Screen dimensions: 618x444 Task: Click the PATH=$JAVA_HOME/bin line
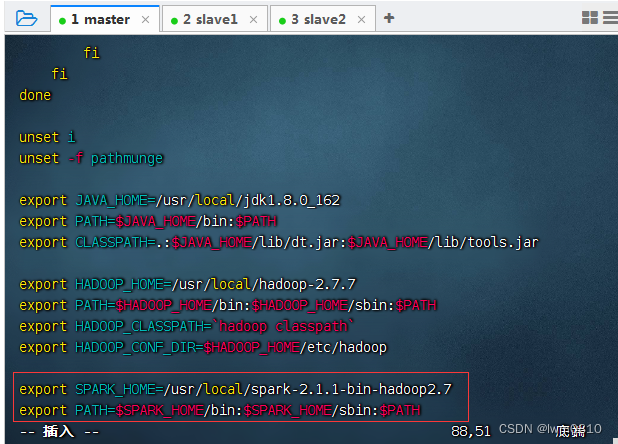[148, 221]
